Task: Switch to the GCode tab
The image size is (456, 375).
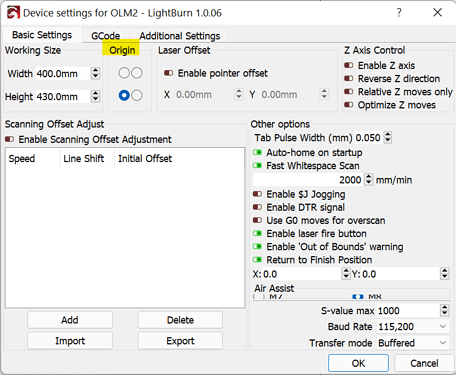Action: pos(106,36)
